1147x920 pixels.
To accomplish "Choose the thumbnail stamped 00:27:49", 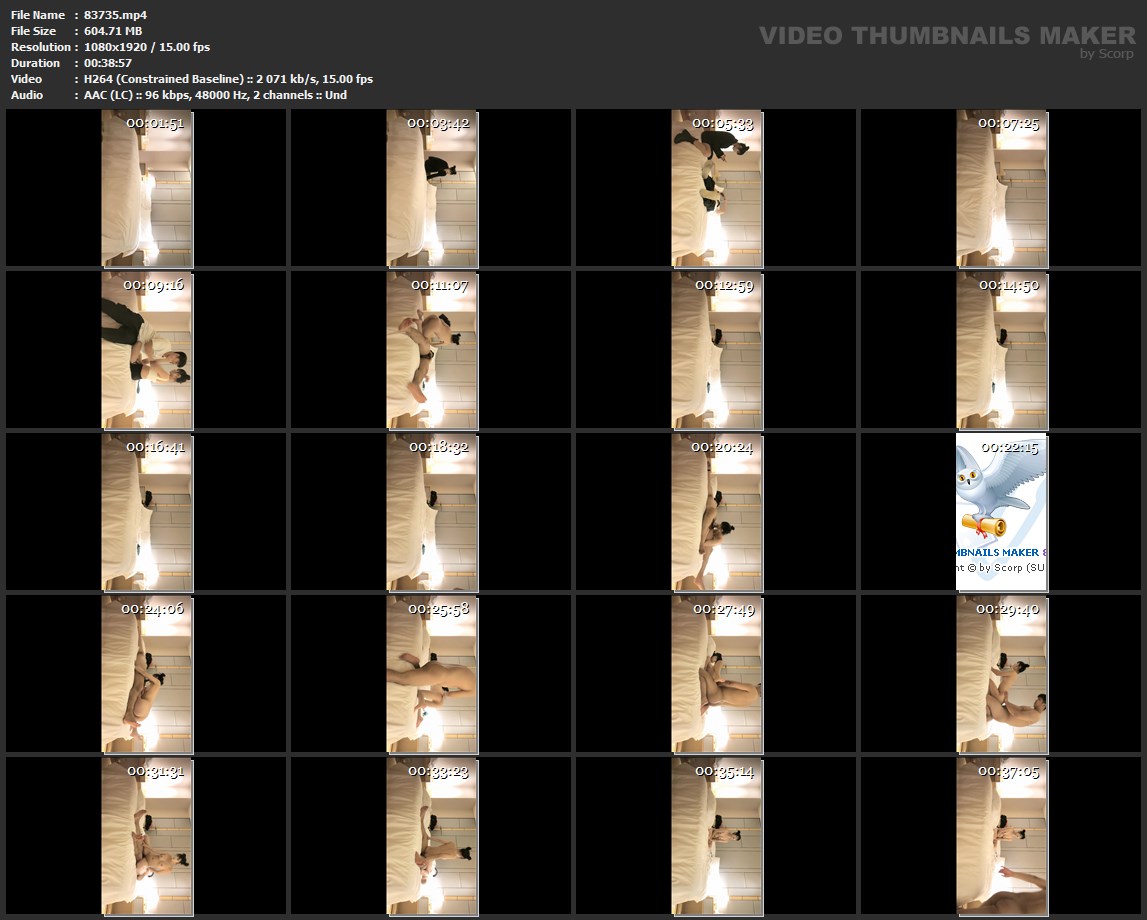I will [x=716, y=674].
